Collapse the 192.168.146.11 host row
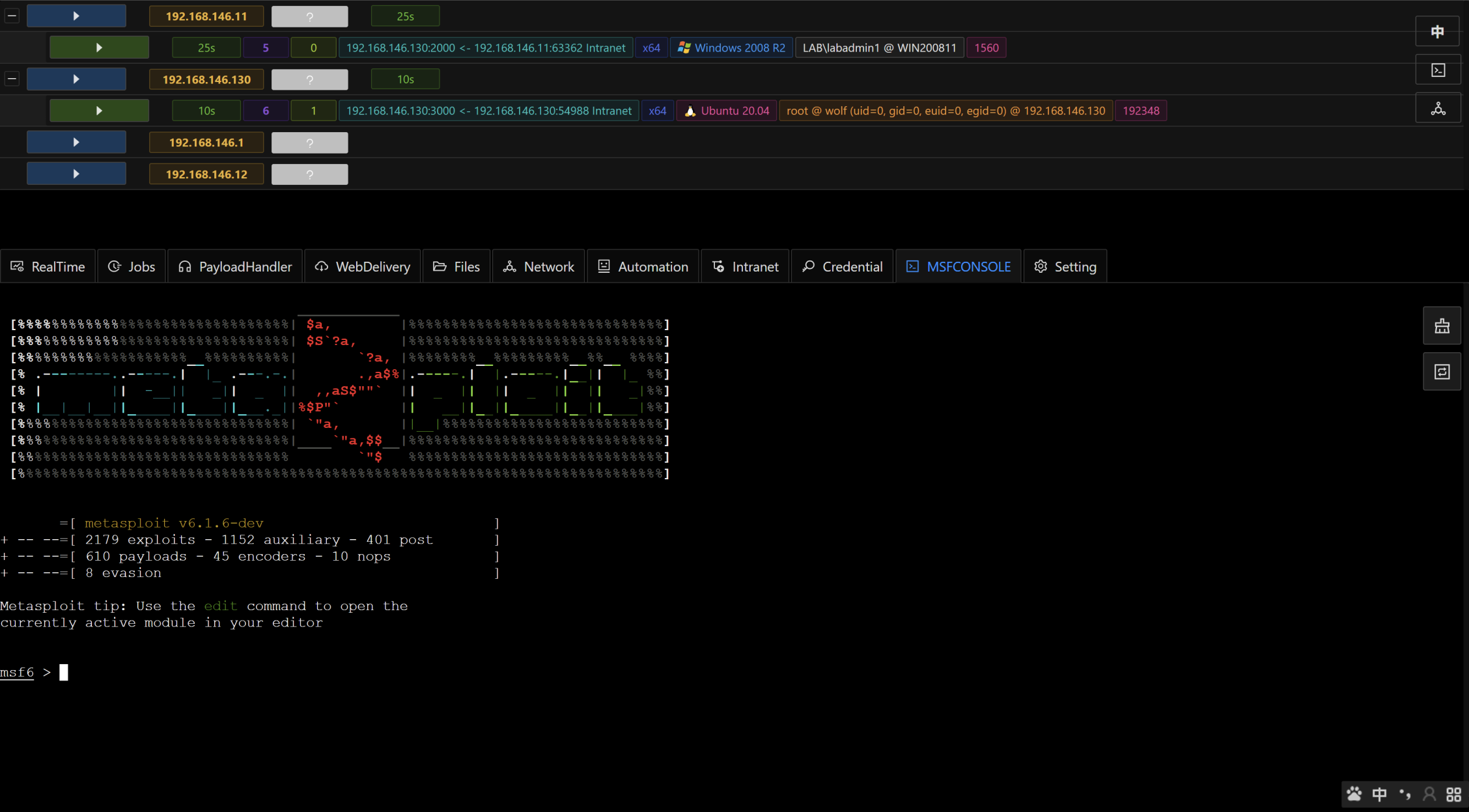This screenshot has height=812, width=1469. click(x=12, y=16)
